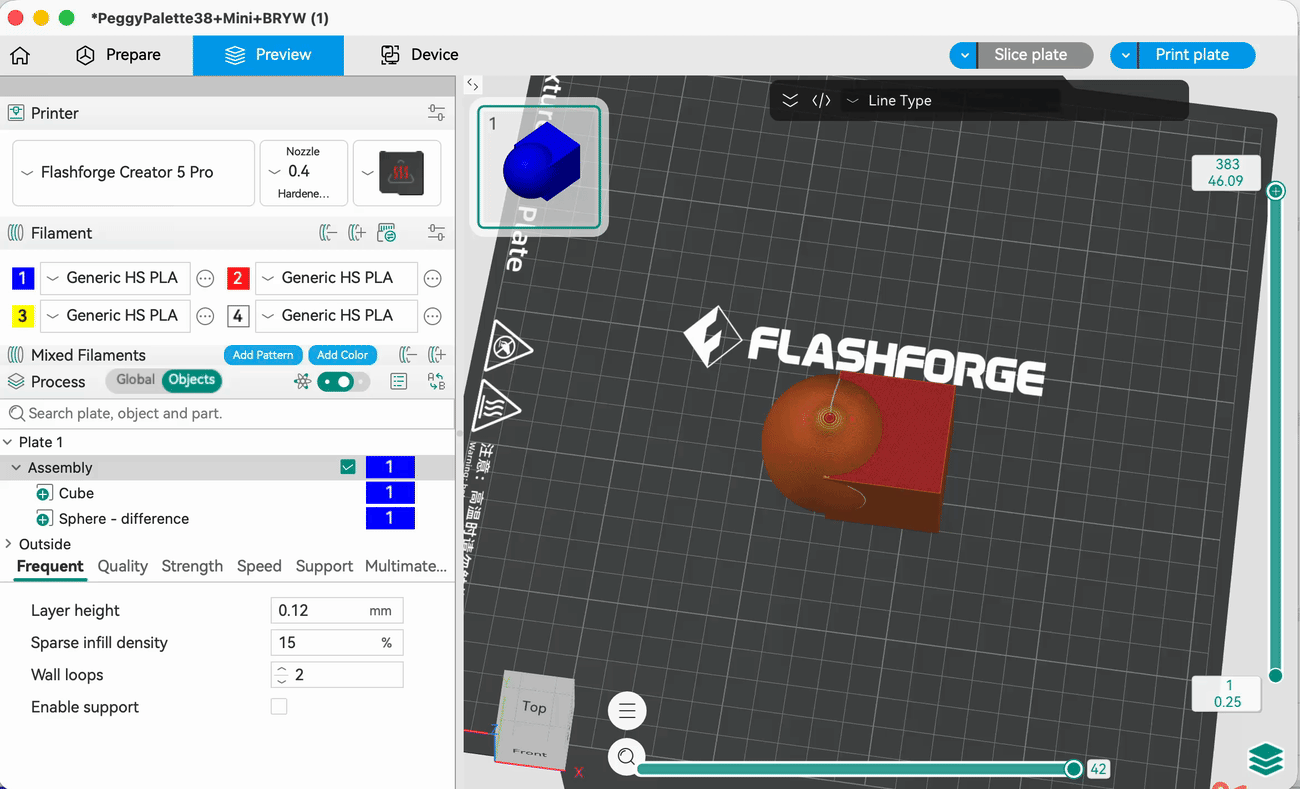Open the Strength settings tab
Screen dimensions: 1300x789
point(192,566)
